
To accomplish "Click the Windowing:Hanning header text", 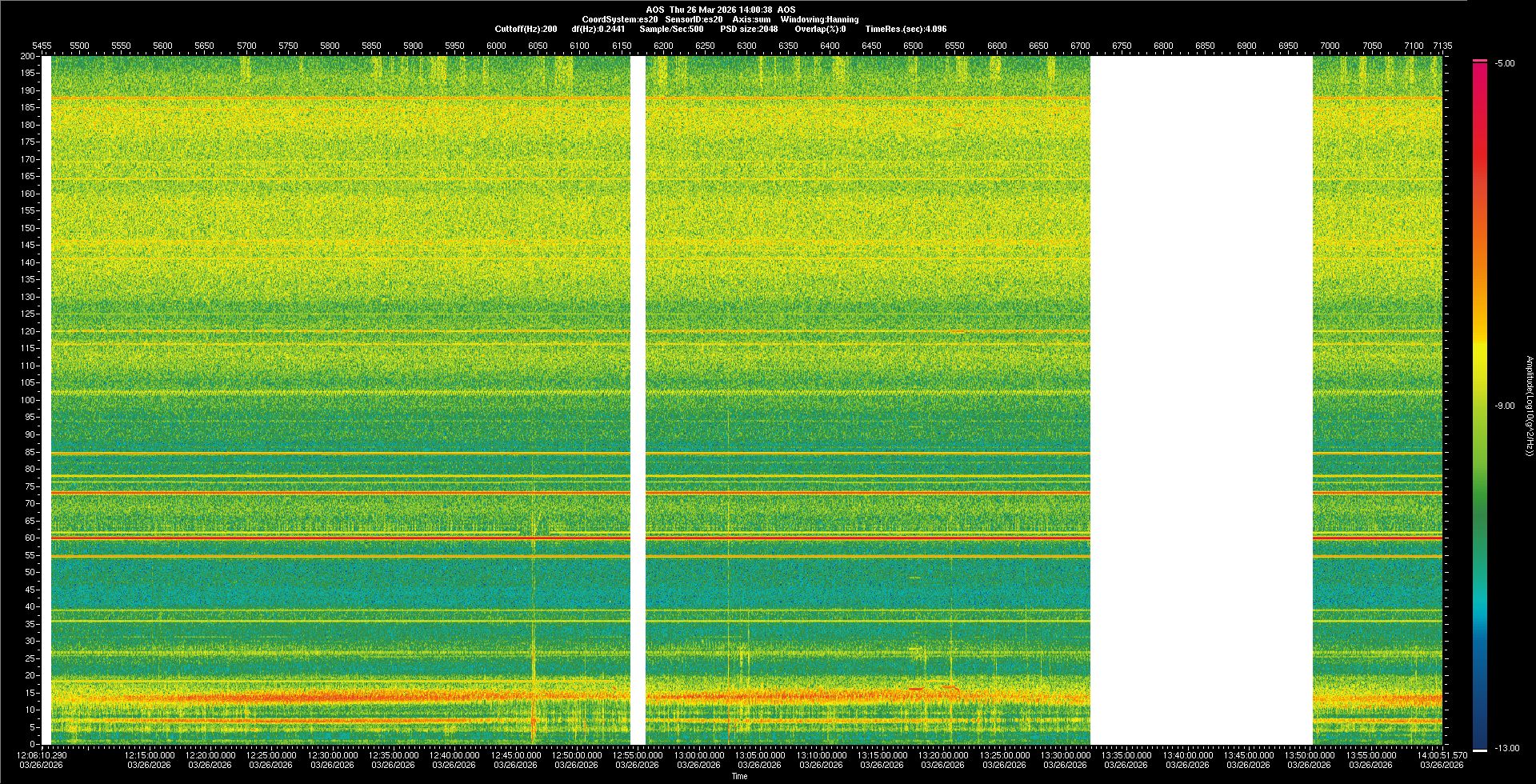I will coord(819,19).
